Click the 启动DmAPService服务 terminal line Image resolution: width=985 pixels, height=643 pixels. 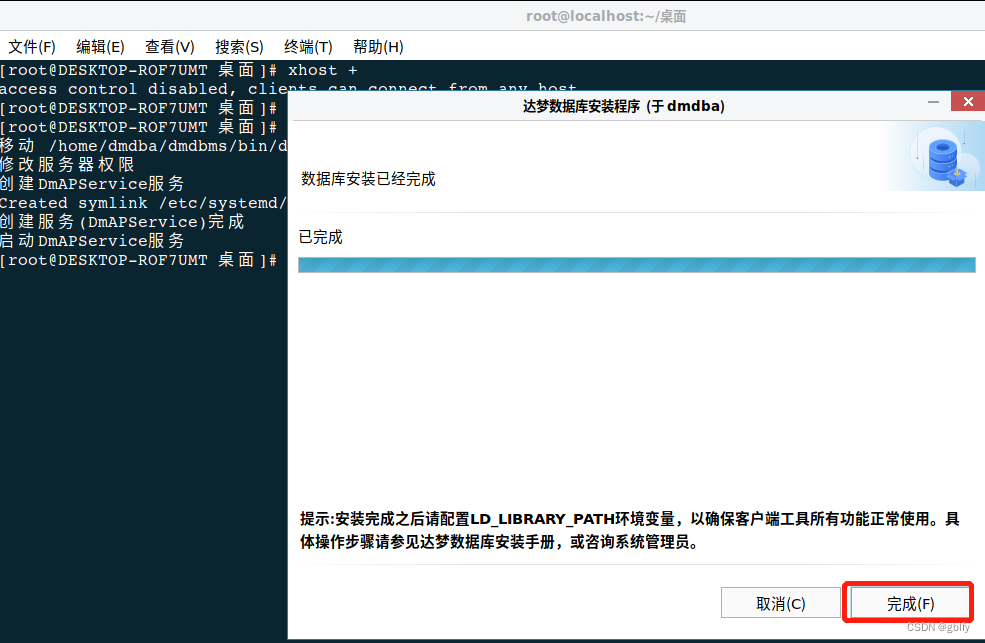(92, 241)
